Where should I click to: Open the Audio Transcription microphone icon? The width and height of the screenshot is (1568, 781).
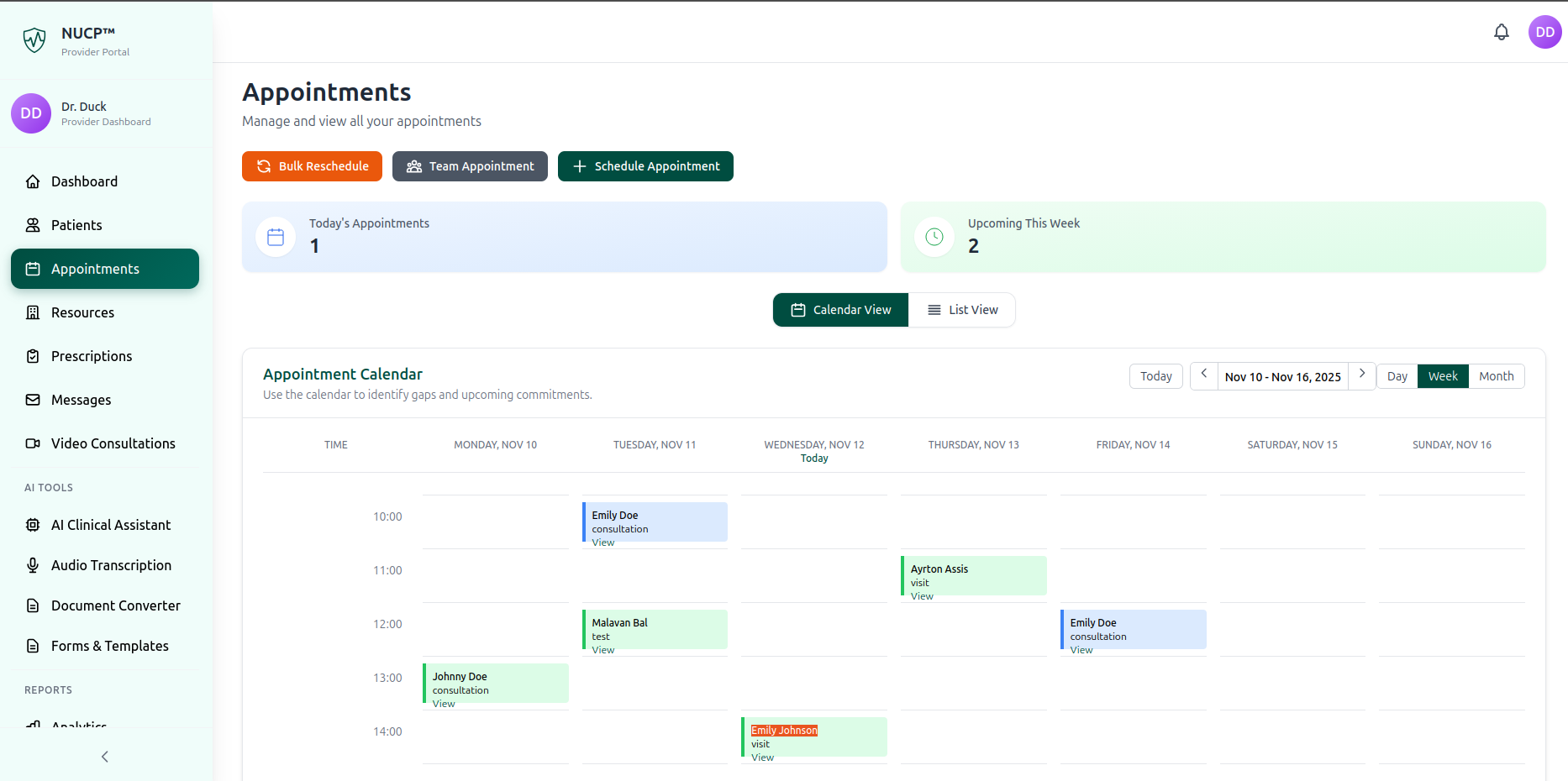coord(32,565)
